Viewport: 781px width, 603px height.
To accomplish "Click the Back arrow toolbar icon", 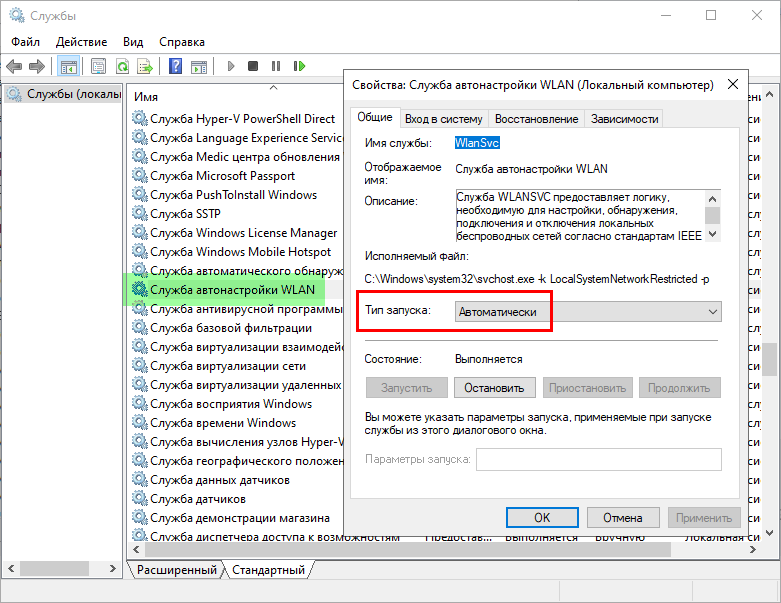I will point(14,66).
